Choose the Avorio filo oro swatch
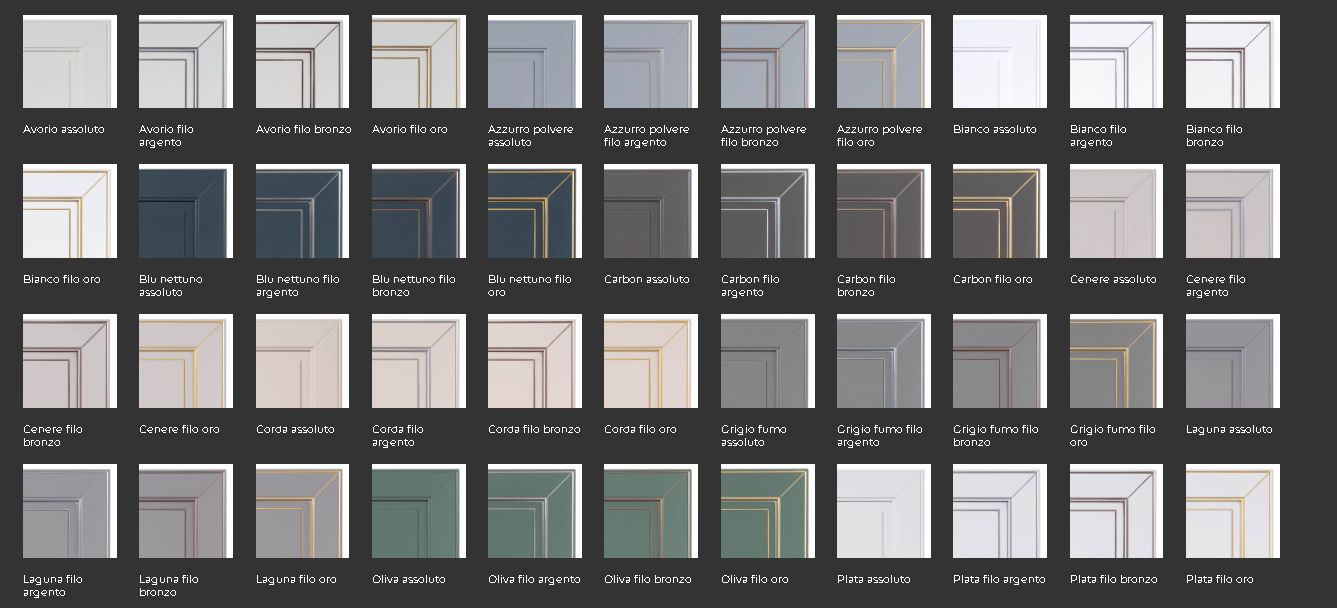Image resolution: width=1337 pixels, height=608 pixels. [418, 61]
